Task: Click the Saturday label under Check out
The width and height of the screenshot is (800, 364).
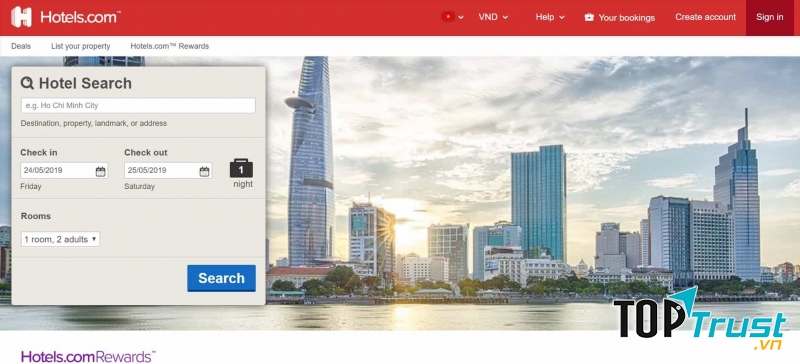Action: pyautogui.click(x=139, y=186)
